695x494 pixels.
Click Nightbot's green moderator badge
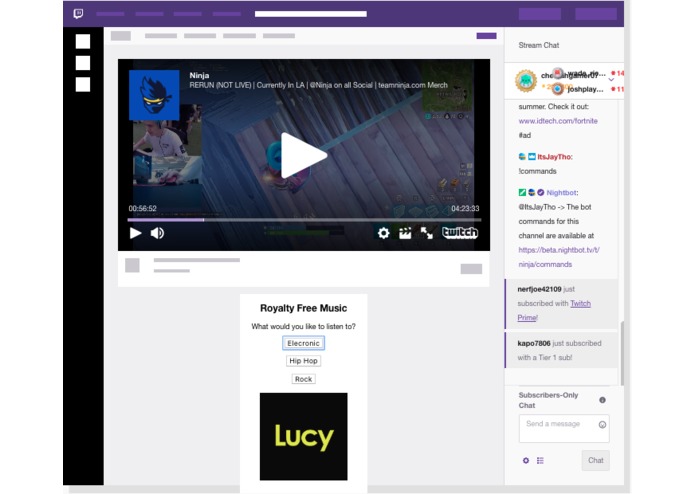click(522, 193)
